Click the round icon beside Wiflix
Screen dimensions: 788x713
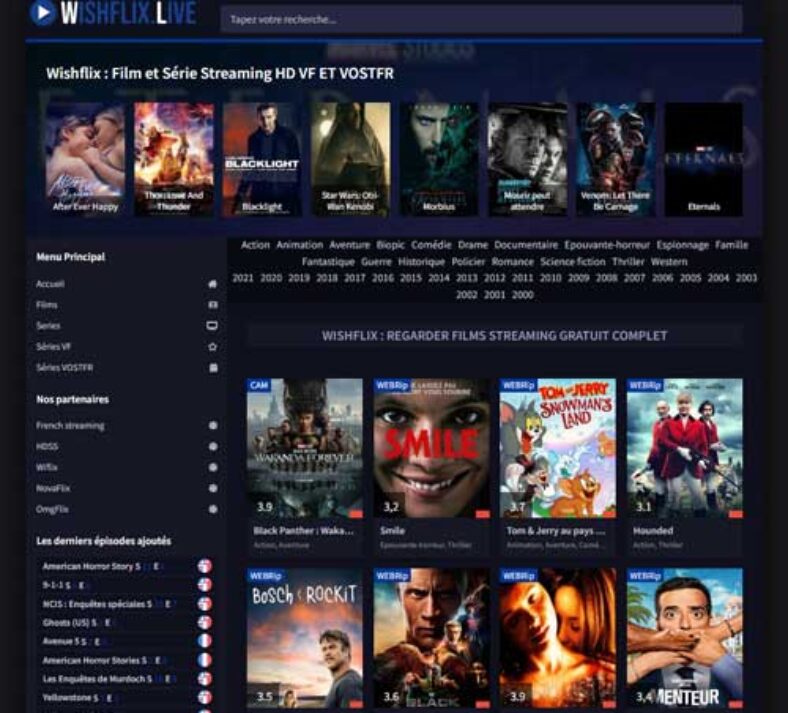pos(213,467)
